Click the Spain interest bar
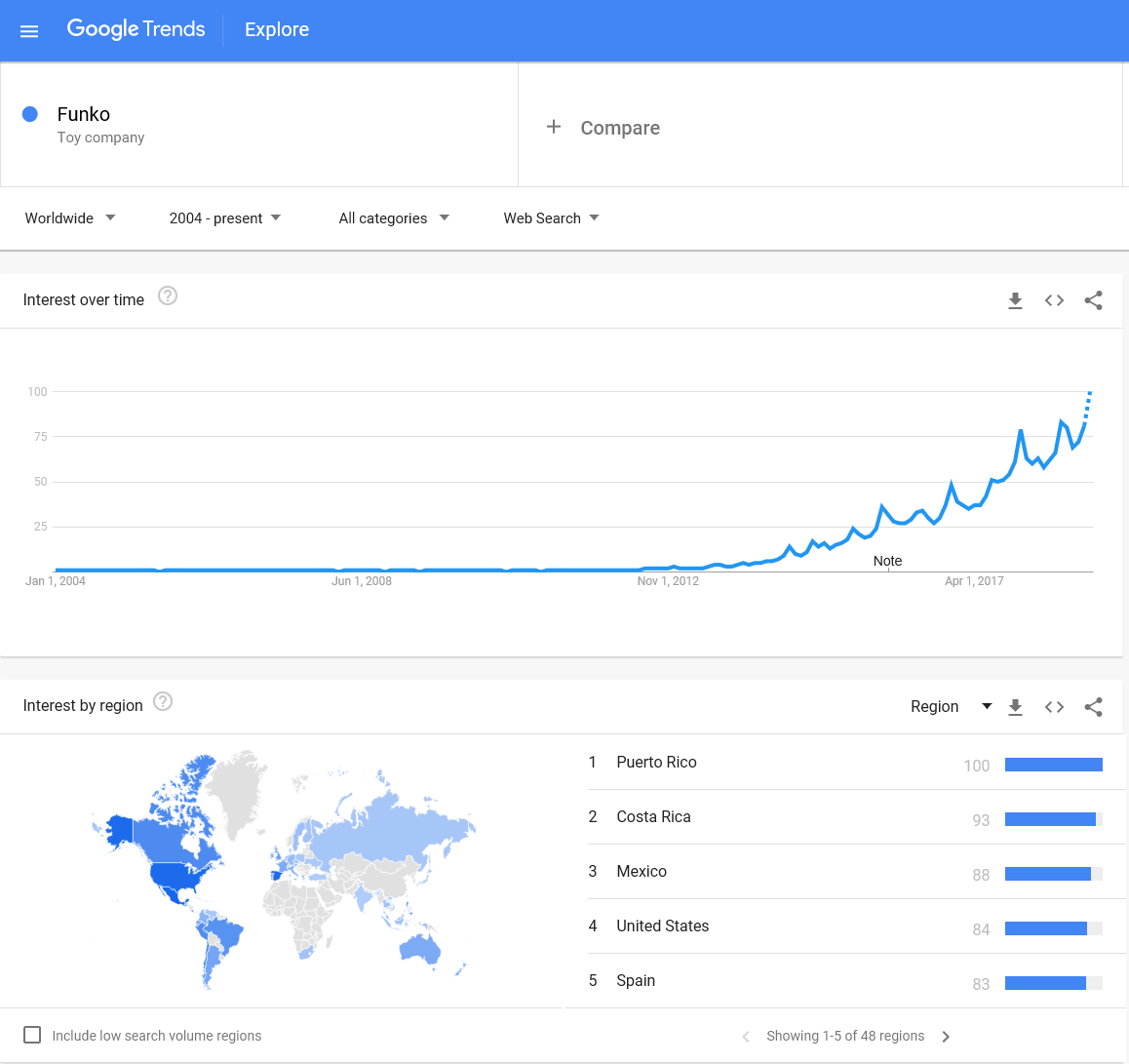Screen dimensions: 1129x1064 click(x=1053, y=983)
